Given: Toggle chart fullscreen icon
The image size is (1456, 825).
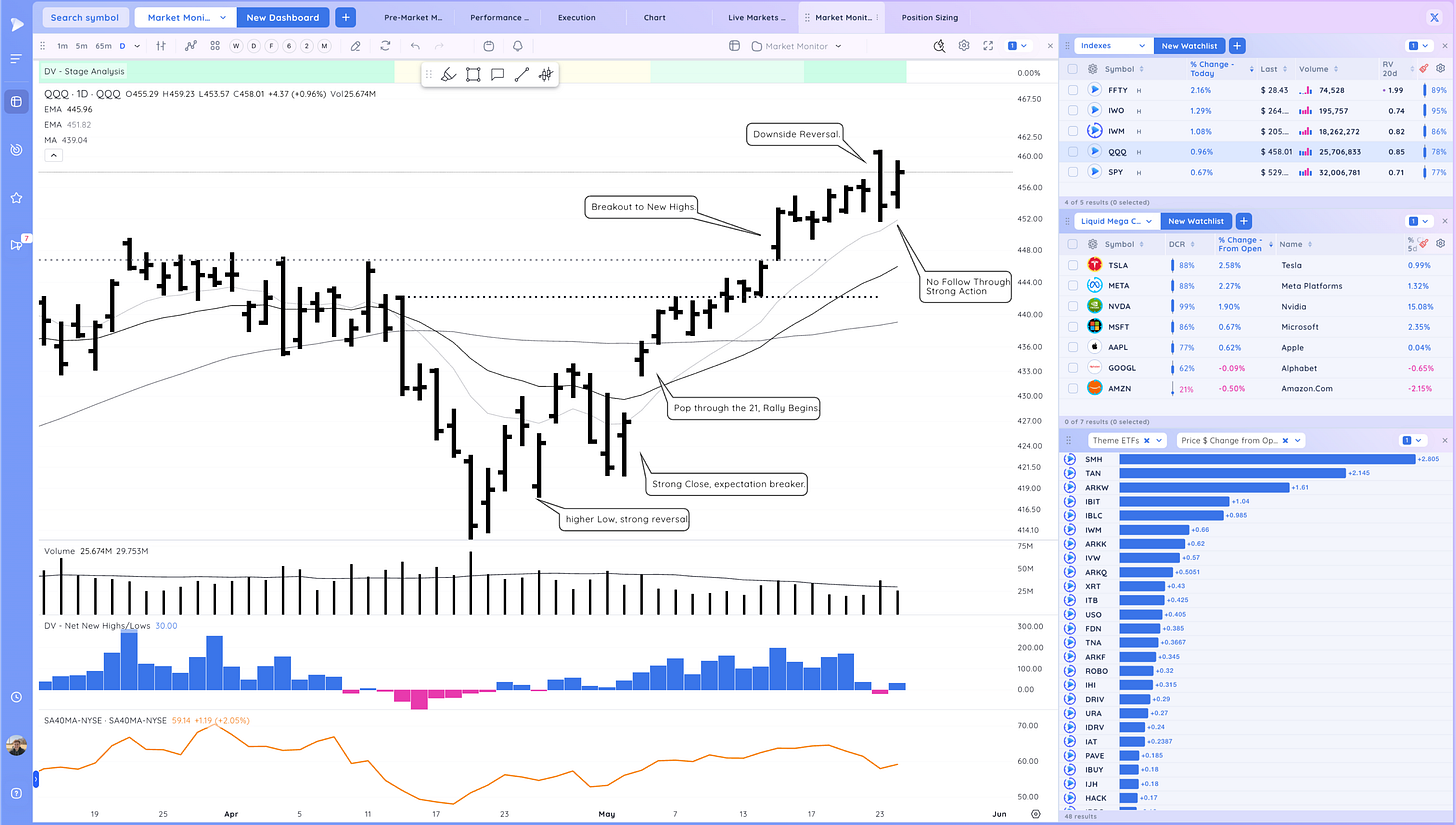Looking at the screenshot, I should pos(988,46).
